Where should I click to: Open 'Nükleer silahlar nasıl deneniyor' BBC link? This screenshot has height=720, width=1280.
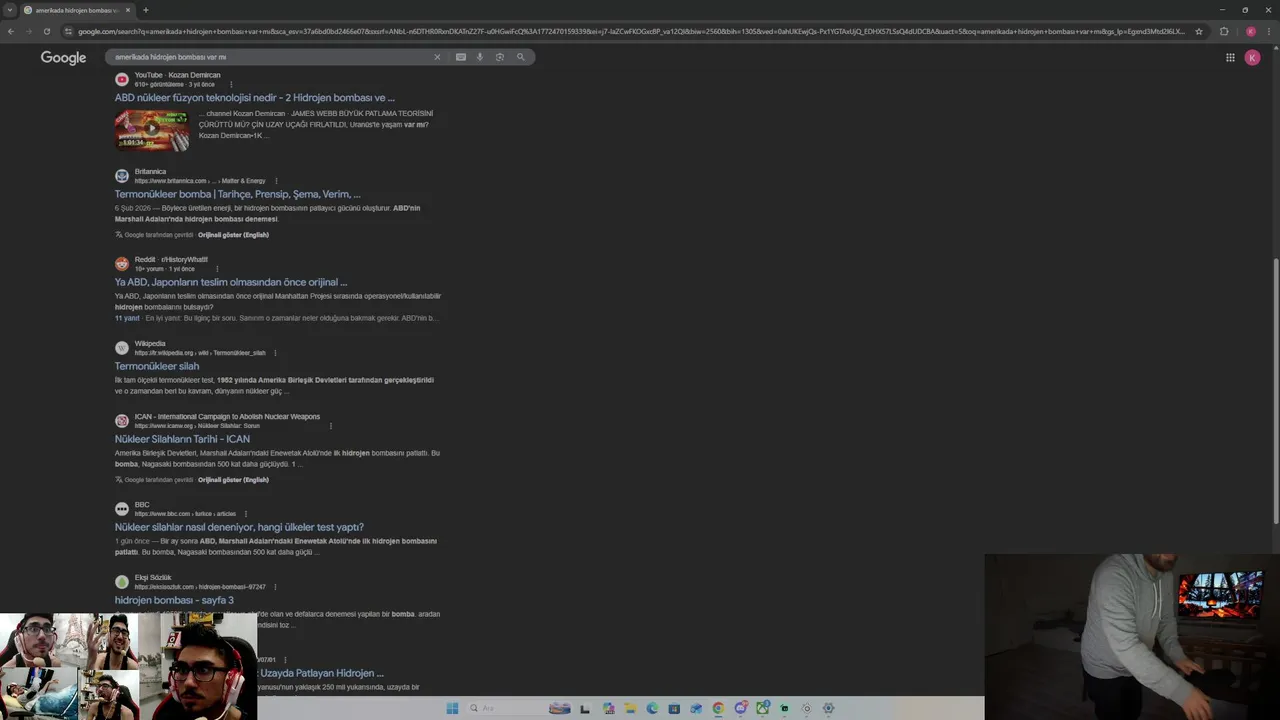point(239,527)
